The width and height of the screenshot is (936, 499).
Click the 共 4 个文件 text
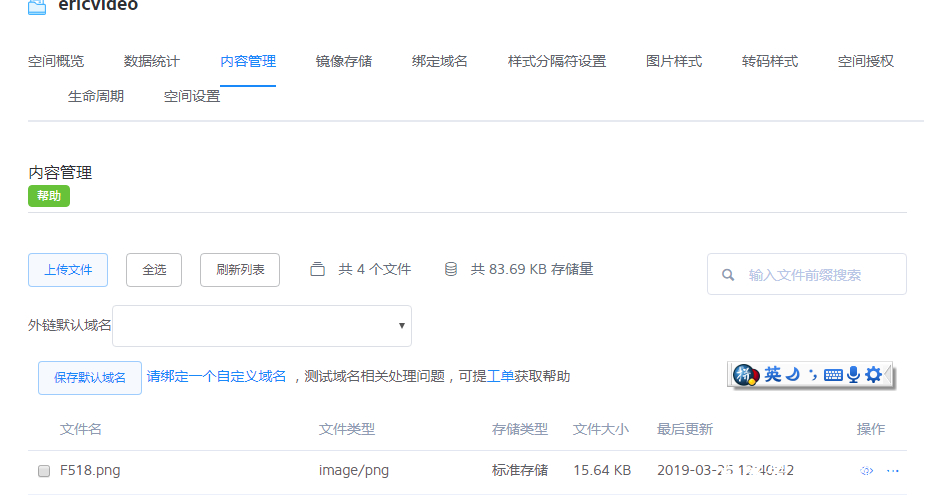(x=375, y=269)
